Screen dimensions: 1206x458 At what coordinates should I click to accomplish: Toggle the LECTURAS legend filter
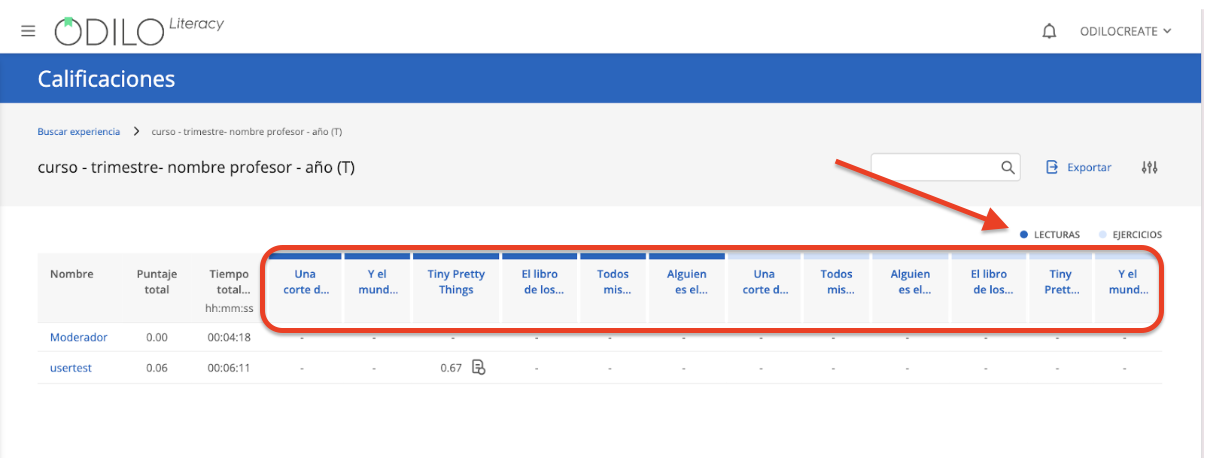coord(1050,235)
